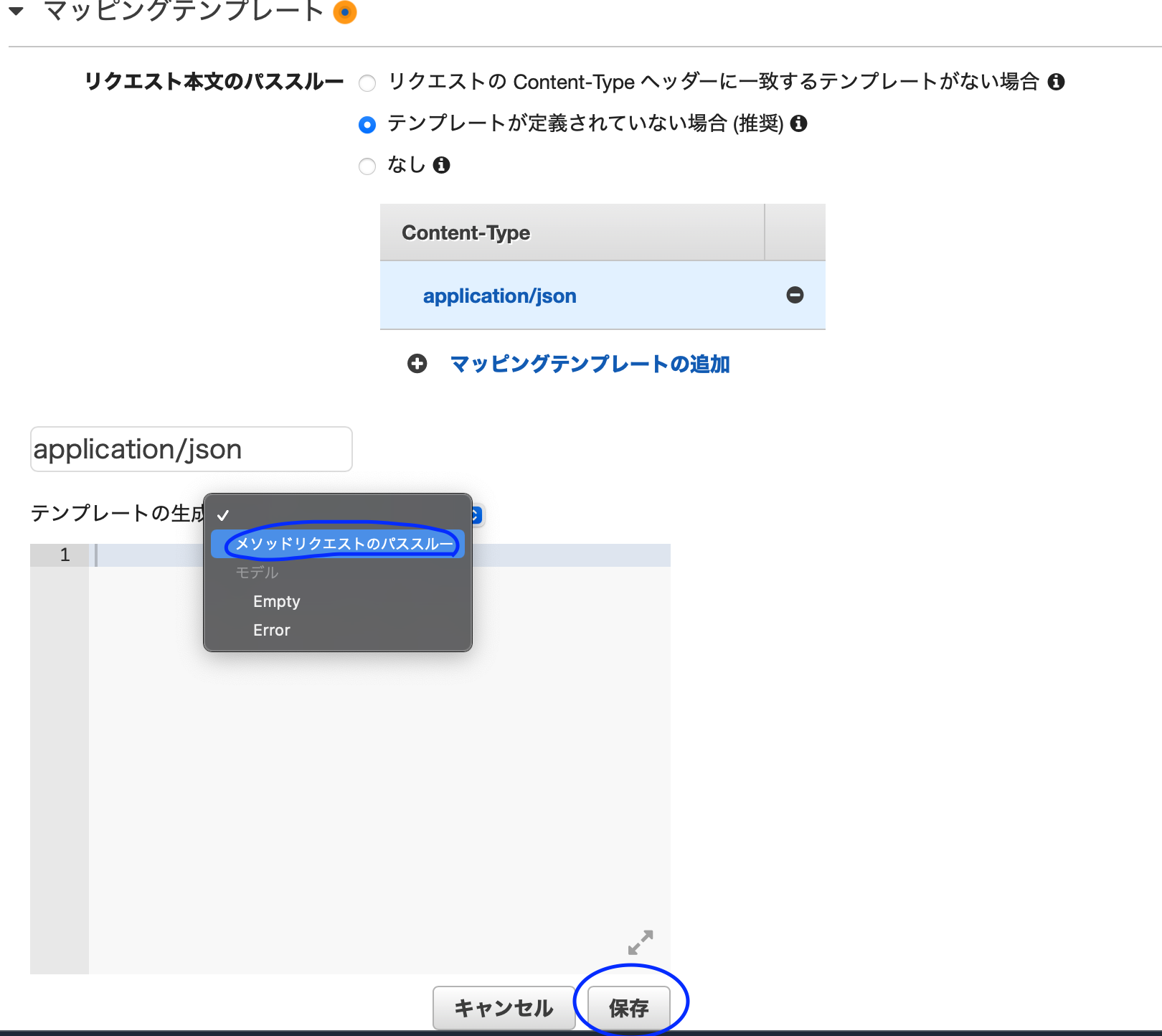Viewport: 1162px width, 1036px height.
Task: Select the テンプレートが定義されていない場合 (推奨) radio button
Action: click(x=367, y=124)
